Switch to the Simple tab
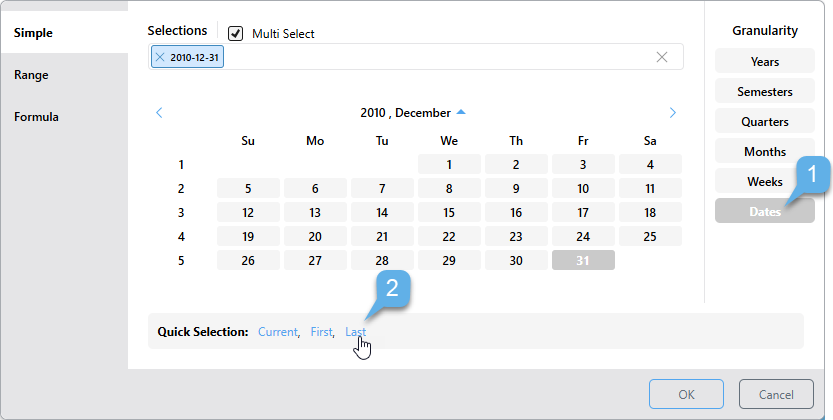Image resolution: width=833 pixels, height=420 pixels. [x=34, y=33]
